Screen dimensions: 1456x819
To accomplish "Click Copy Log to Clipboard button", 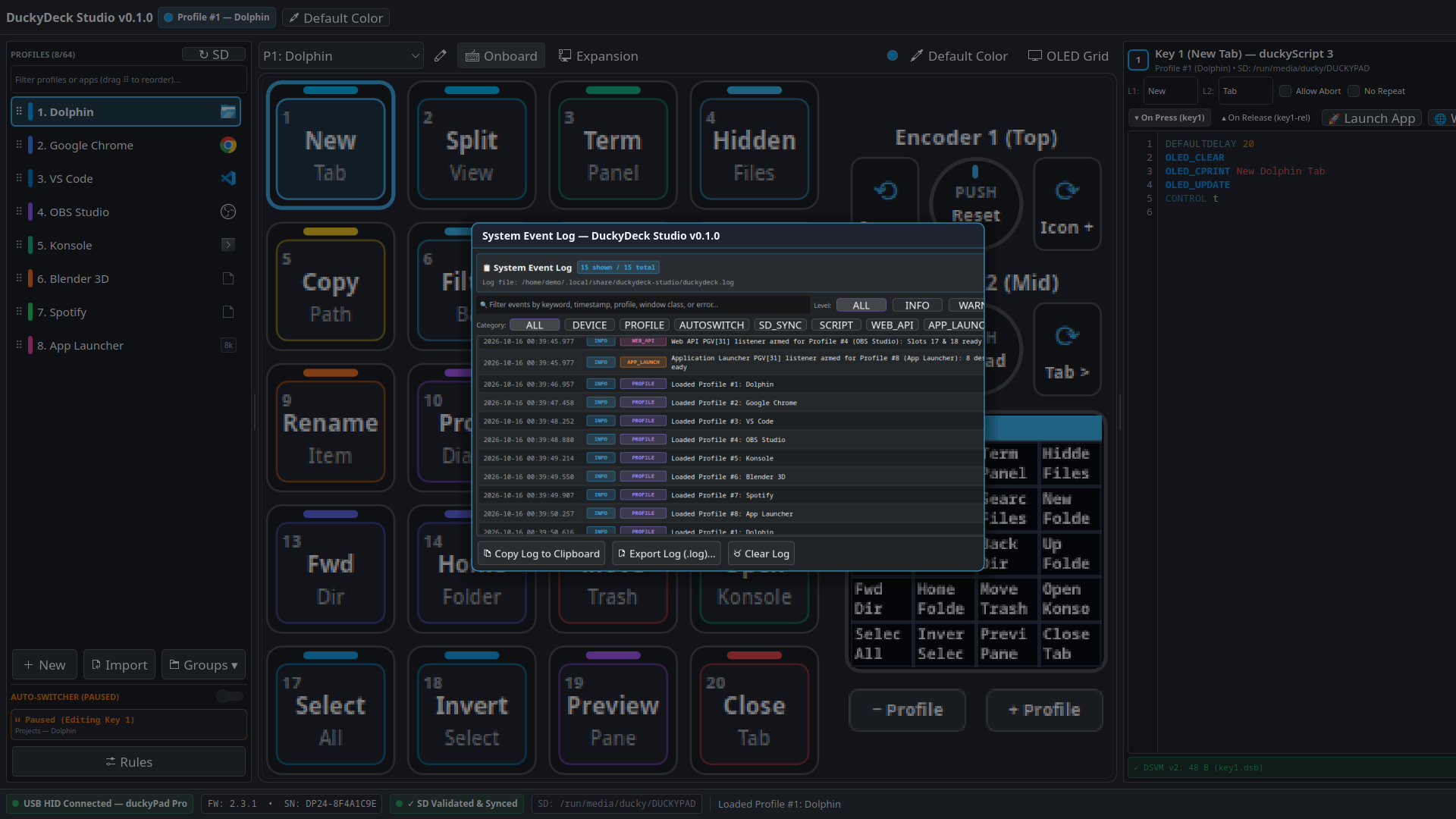I will (541, 554).
